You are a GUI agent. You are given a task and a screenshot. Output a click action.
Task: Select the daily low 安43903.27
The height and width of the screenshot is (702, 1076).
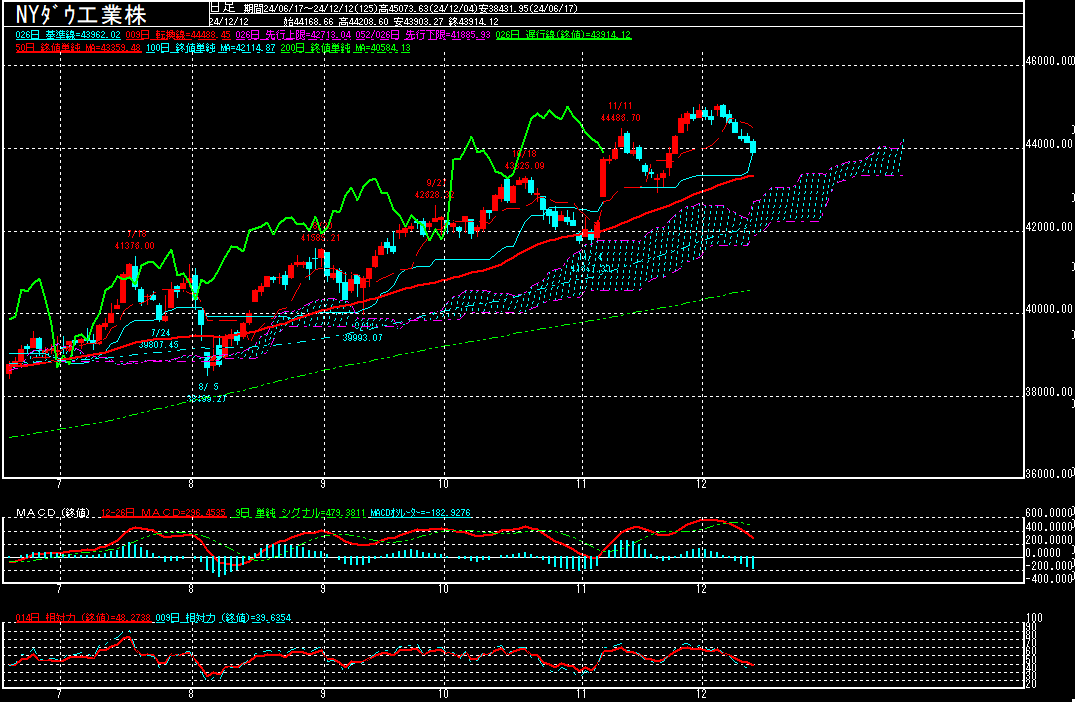point(419,21)
